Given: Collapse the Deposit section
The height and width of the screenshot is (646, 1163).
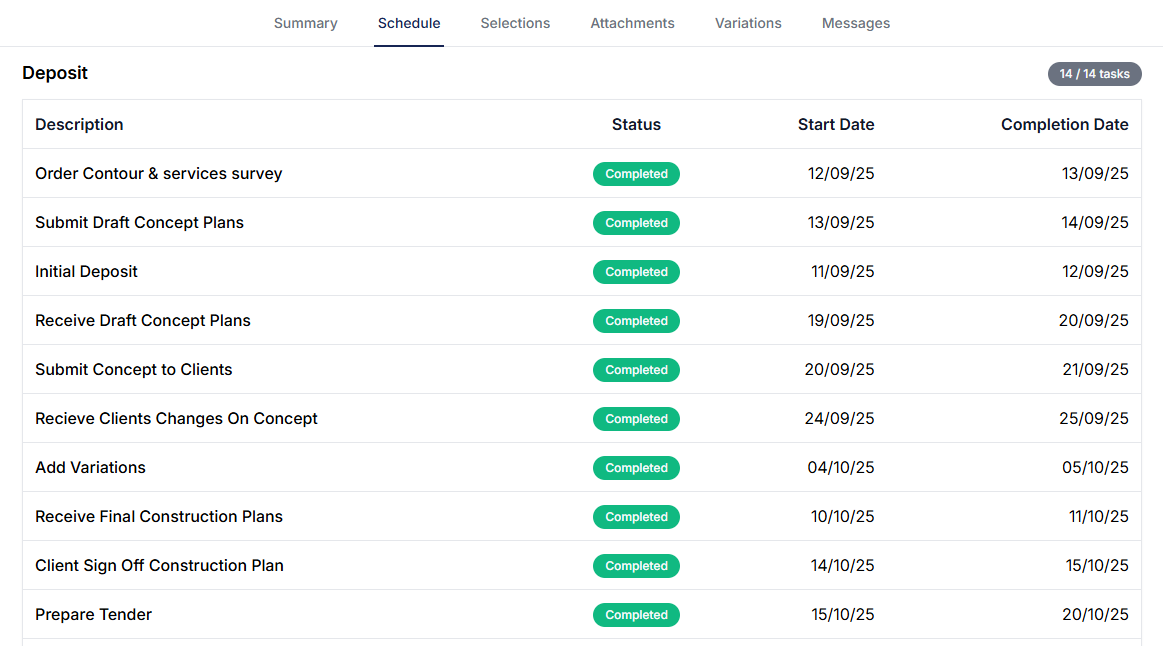Looking at the screenshot, I should (55, 72).
